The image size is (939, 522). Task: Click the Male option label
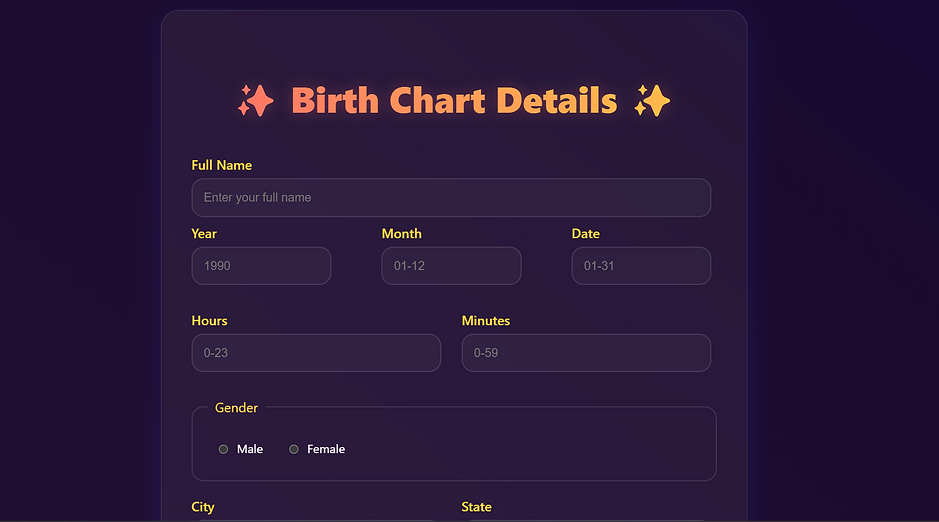coord(250,449)
